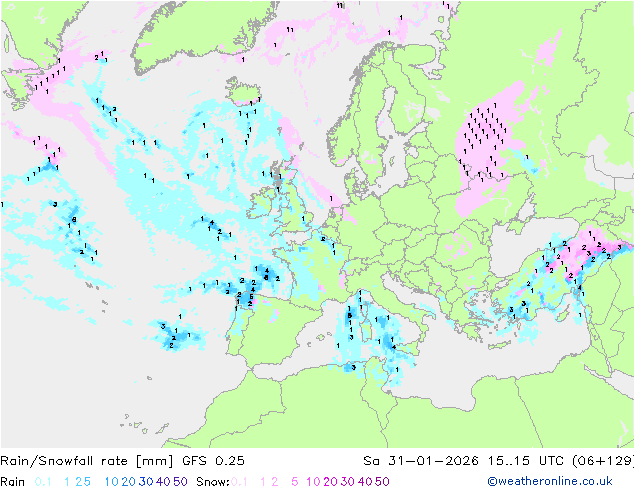Select the Snow 10 legend value

coord(313,482)
